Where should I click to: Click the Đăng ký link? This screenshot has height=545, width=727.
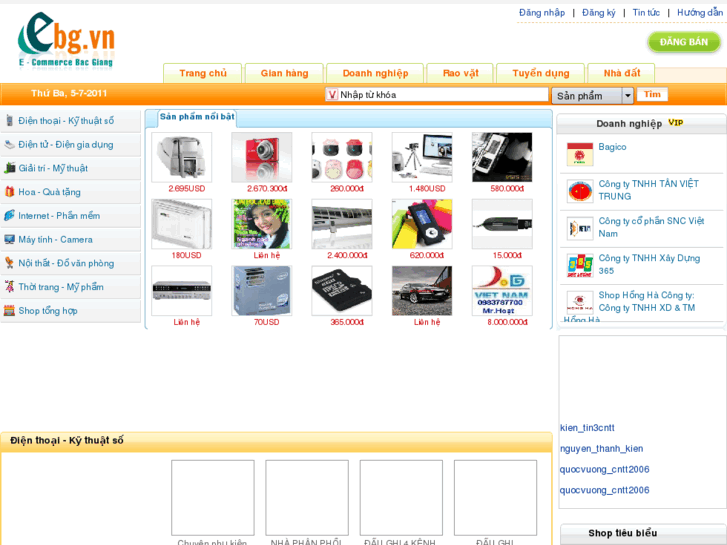pyautogui.click(x=599, y=13)
